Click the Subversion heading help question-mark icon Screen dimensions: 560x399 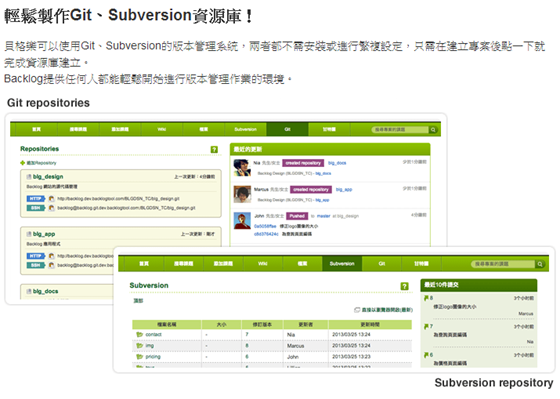coord(404,286)
